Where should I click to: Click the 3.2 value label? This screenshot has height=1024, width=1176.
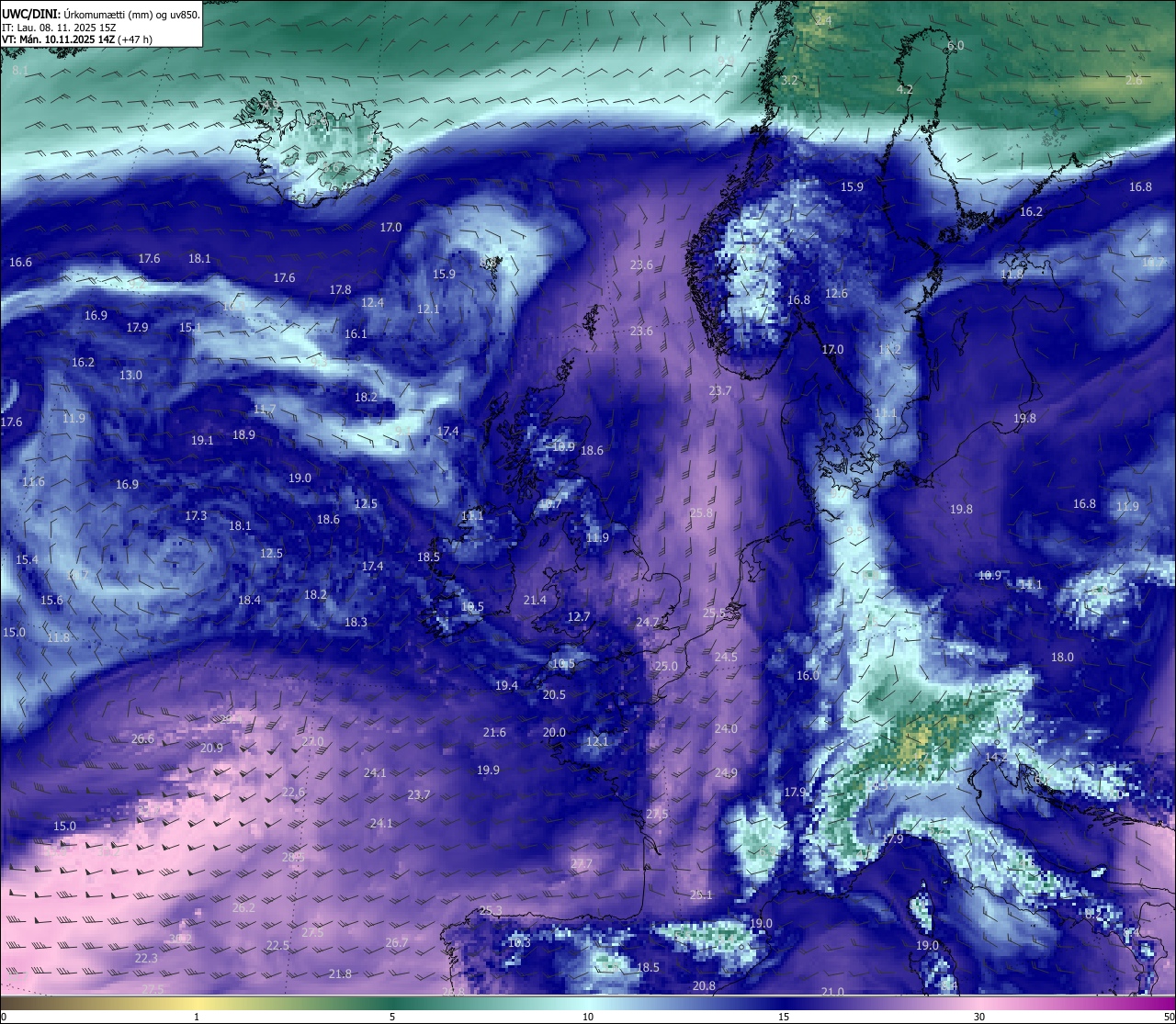pos(789,80)
